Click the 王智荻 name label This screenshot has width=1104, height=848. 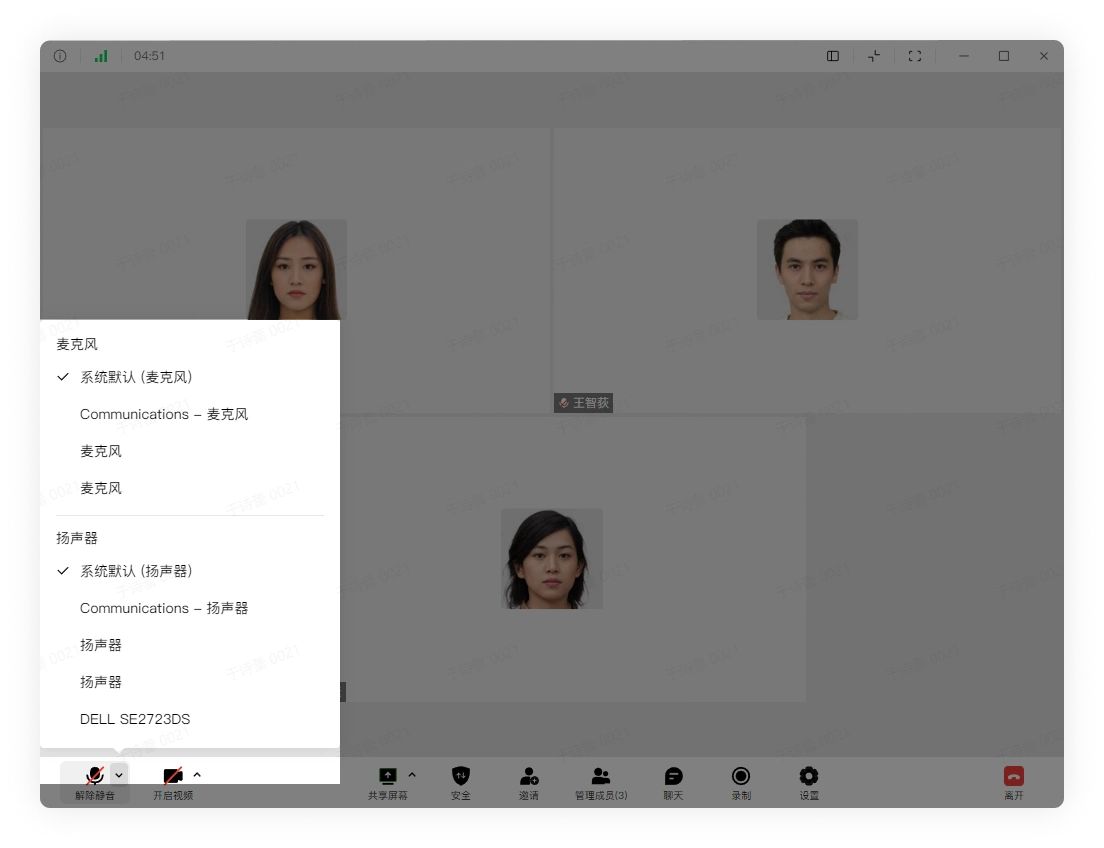[x=583, y=403]
